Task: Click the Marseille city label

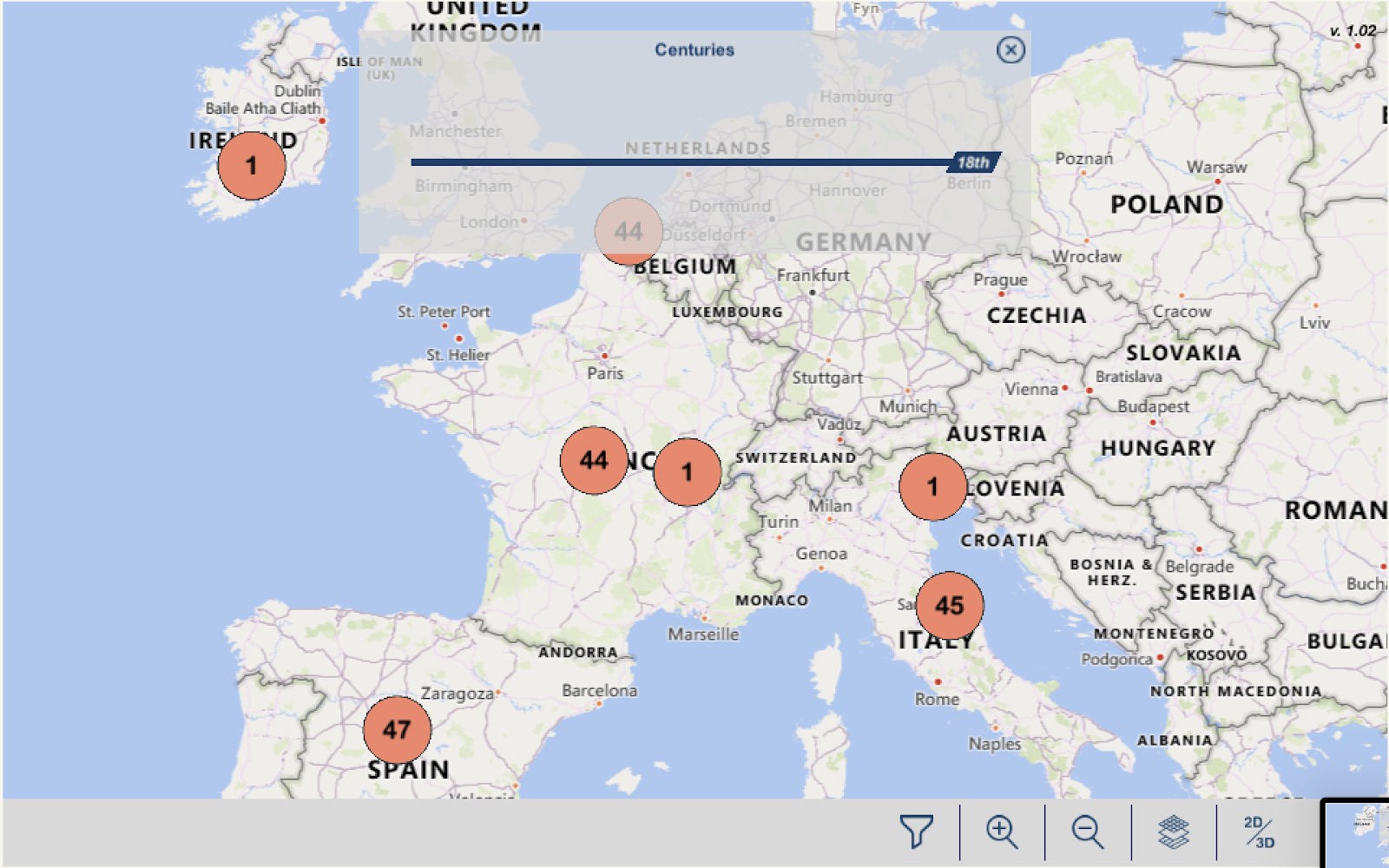Action: tap(703, 635)
